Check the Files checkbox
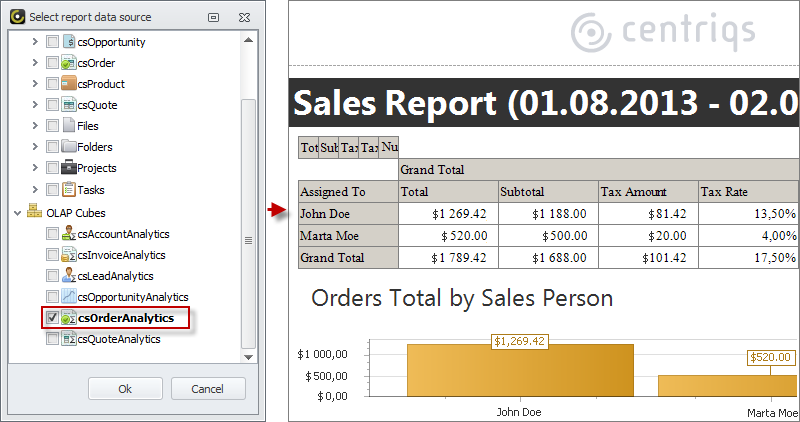The height and width of the screenshot is (422, 800). [52, 125]
